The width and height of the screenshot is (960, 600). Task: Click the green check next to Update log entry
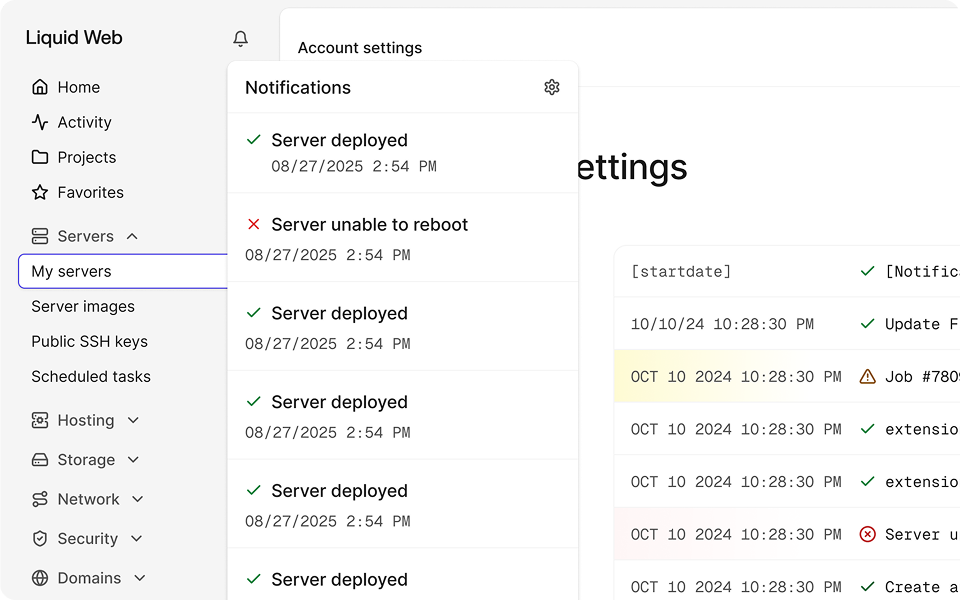868,323
